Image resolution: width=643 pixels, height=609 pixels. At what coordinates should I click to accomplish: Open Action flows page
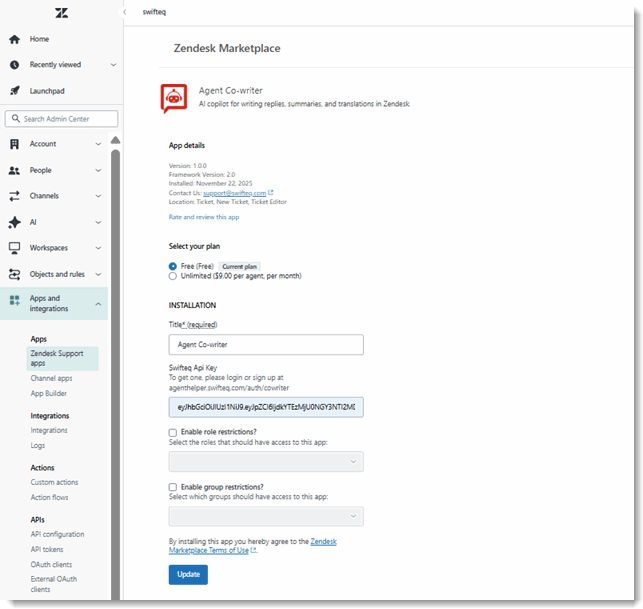(x=50, y=497)
